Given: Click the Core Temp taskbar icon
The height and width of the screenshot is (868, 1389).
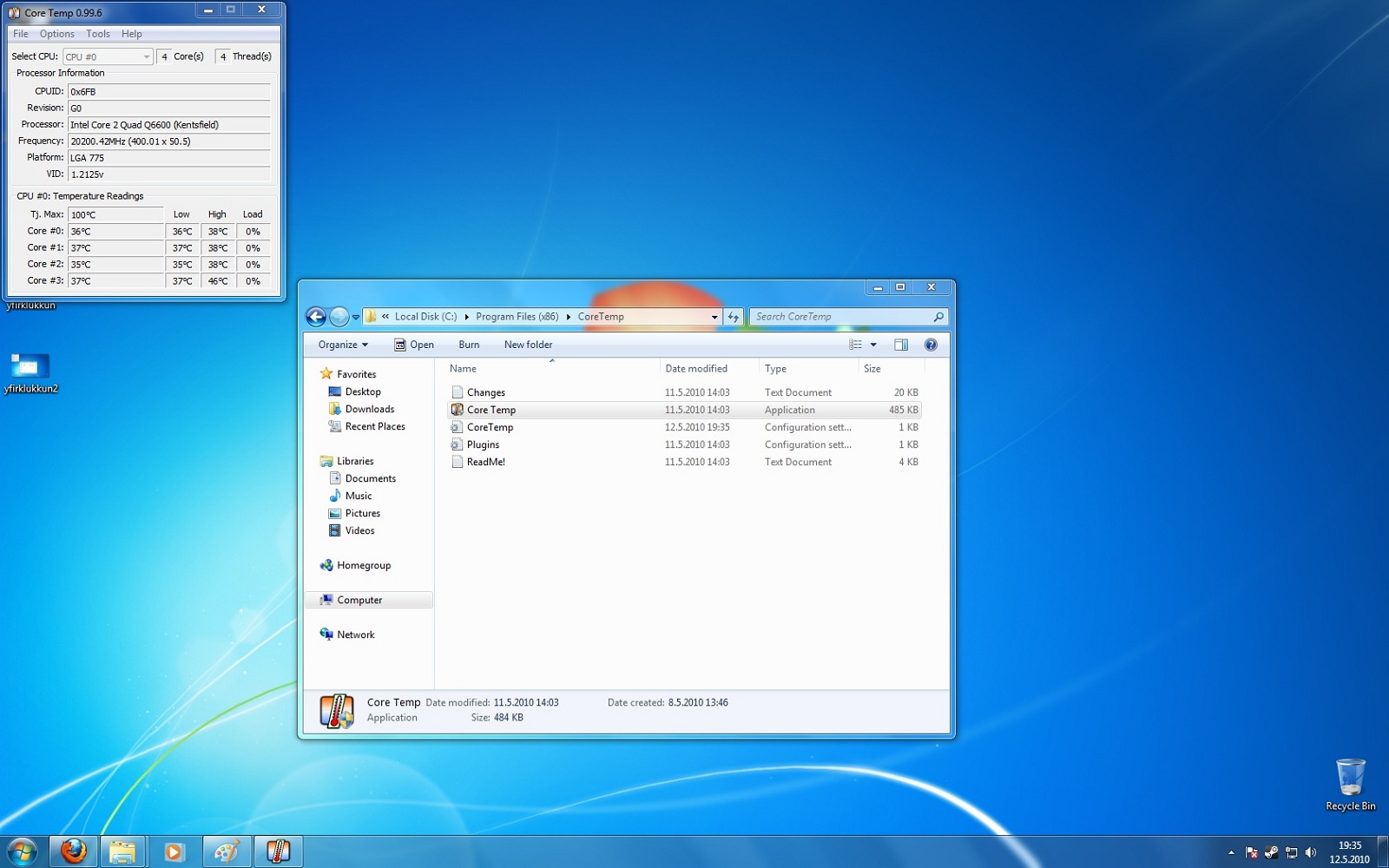Looking at the screenshot, I should tap(278, 852).
